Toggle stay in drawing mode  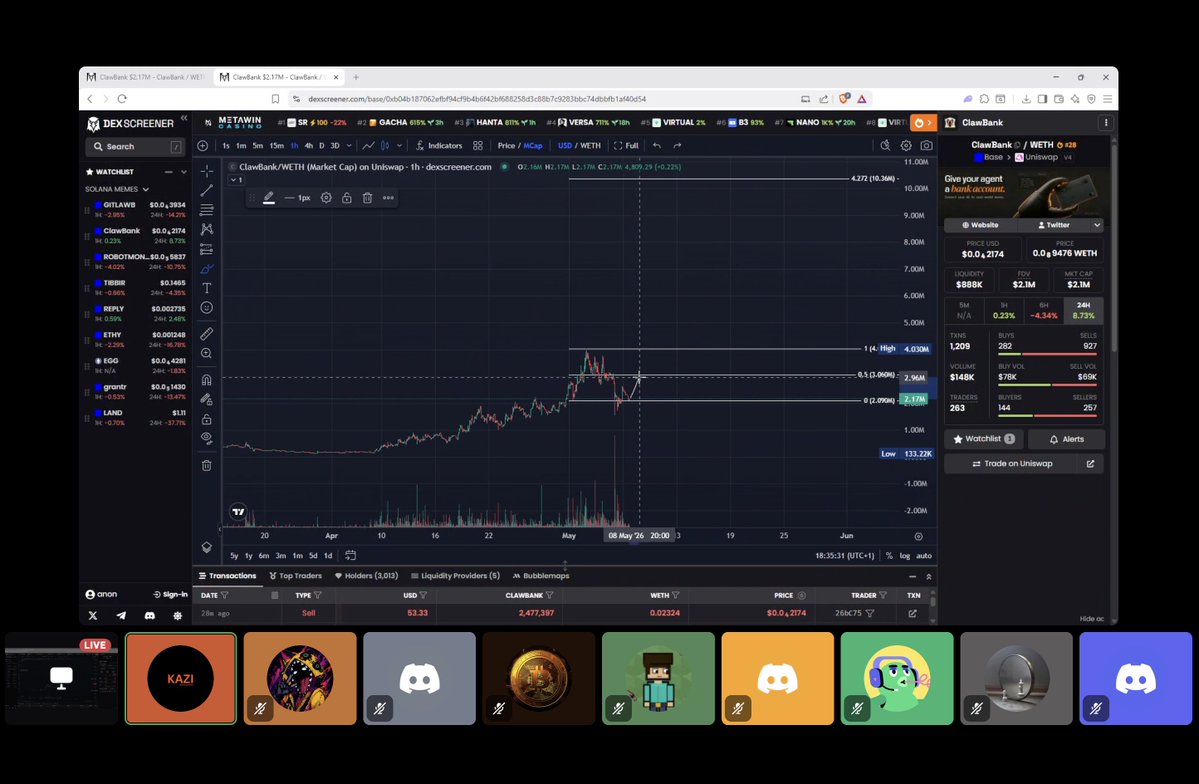pos(206,399)
